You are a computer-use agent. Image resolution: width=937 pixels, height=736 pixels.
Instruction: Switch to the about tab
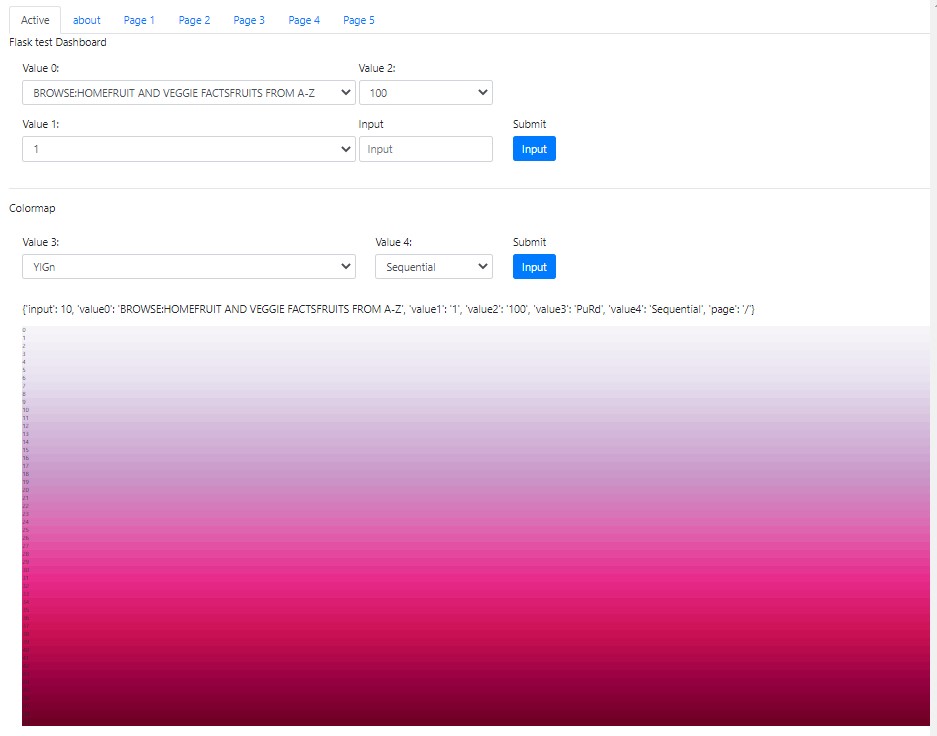87,19
